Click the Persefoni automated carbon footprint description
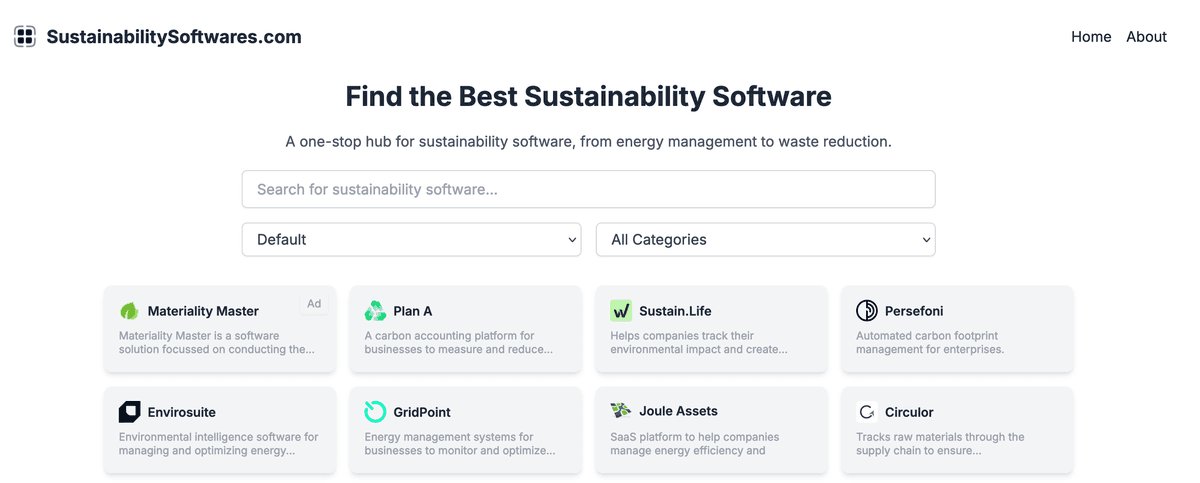Screen dimensions: 1200x483 930,343
